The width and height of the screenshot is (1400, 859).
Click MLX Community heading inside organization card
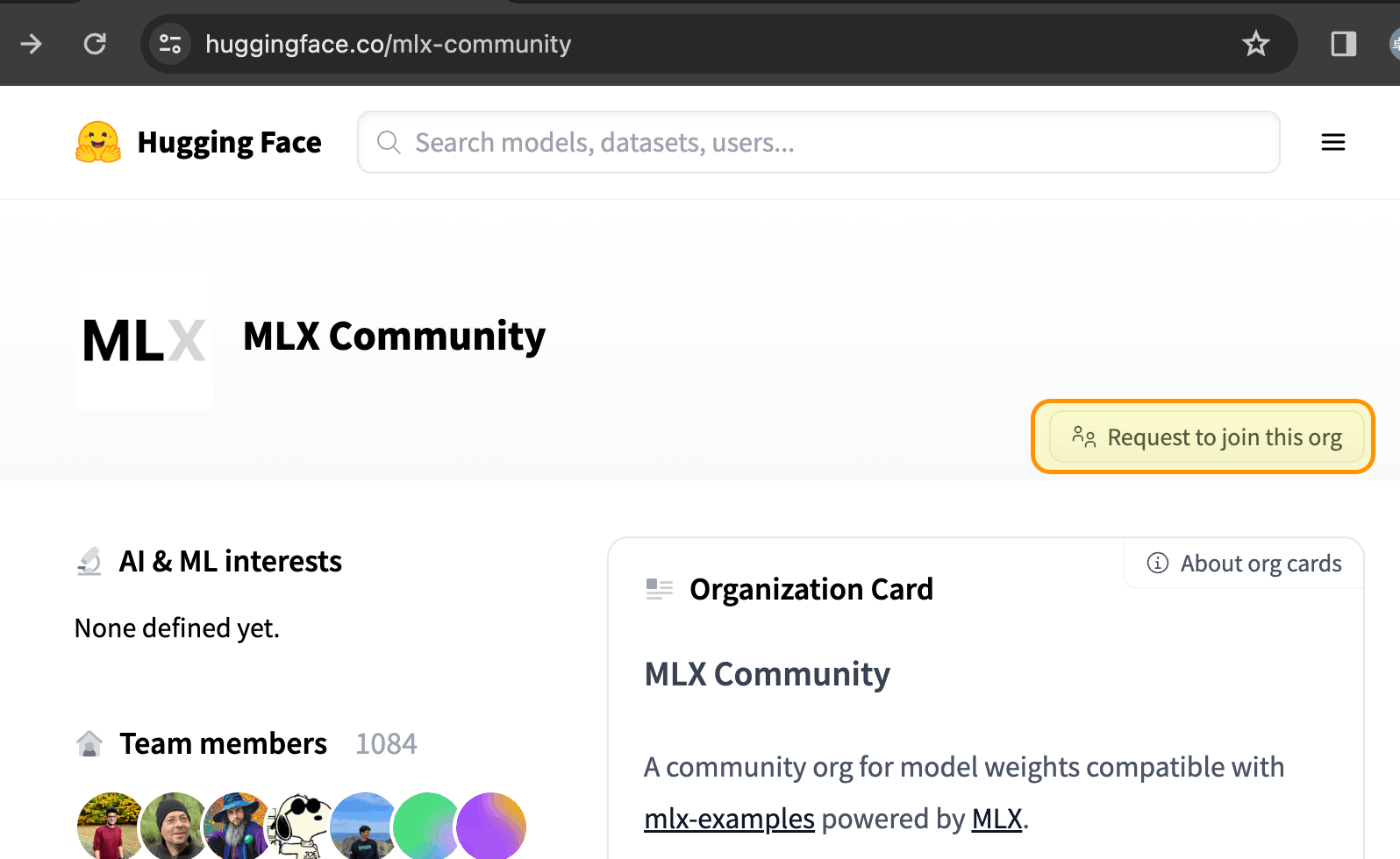(767, 674)
